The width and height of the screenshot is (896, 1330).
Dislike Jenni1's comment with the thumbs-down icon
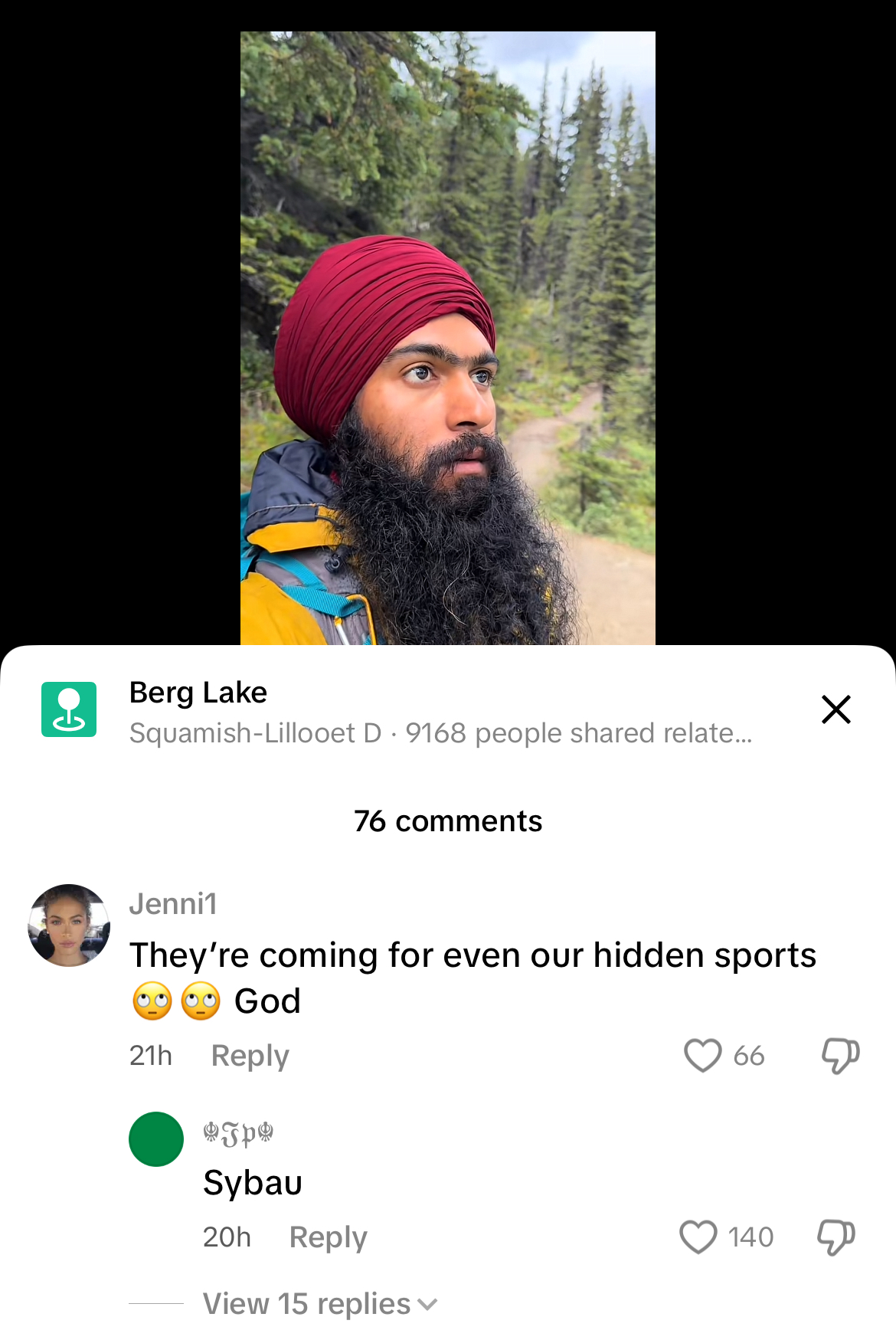[840, 1056]
